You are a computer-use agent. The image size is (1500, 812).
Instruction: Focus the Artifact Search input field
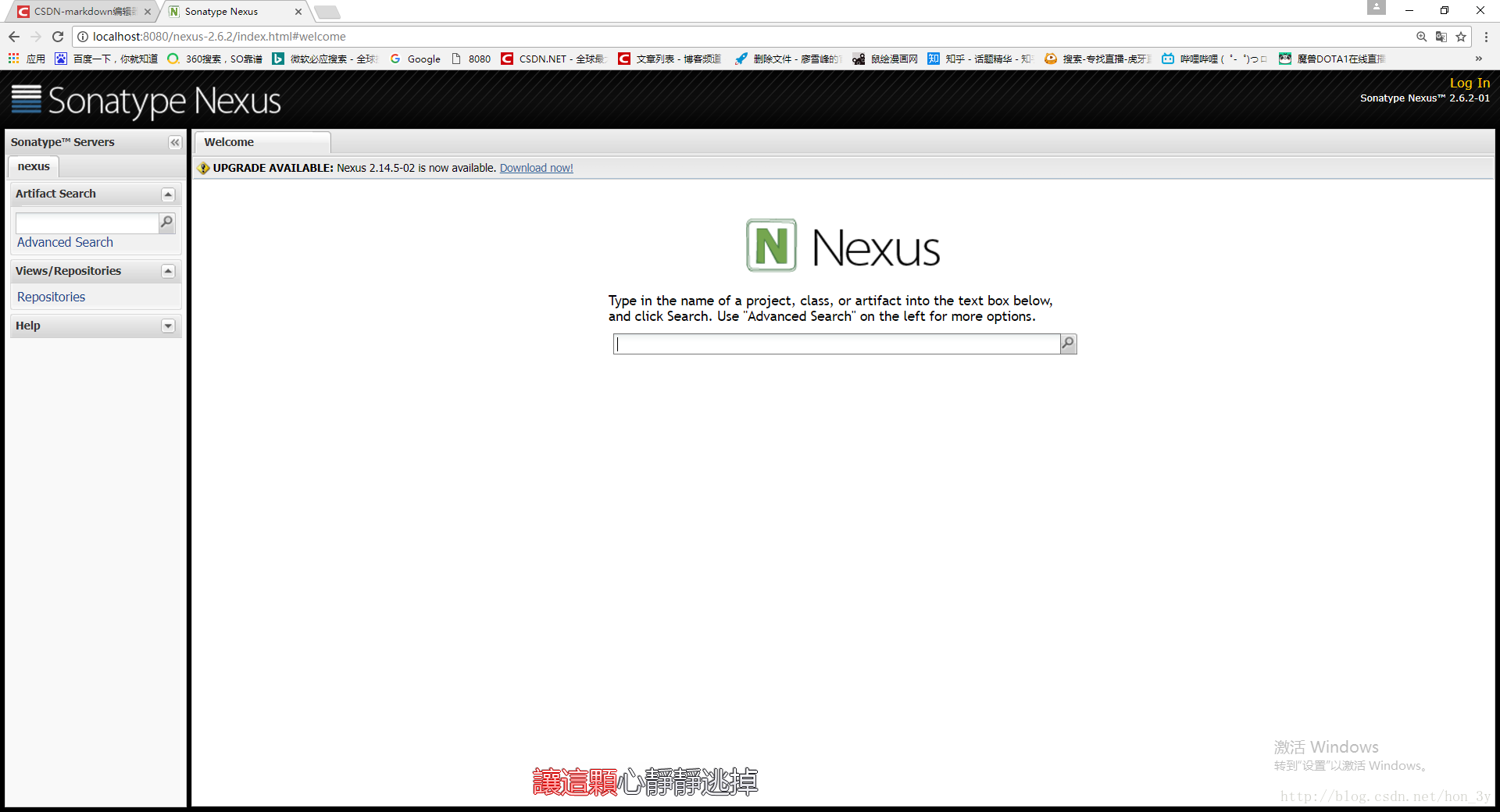87,223
